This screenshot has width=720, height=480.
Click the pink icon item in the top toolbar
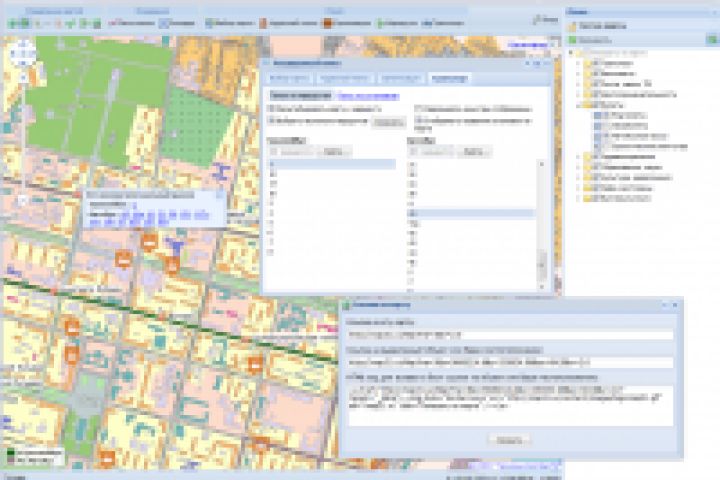(x=132, y=23)
